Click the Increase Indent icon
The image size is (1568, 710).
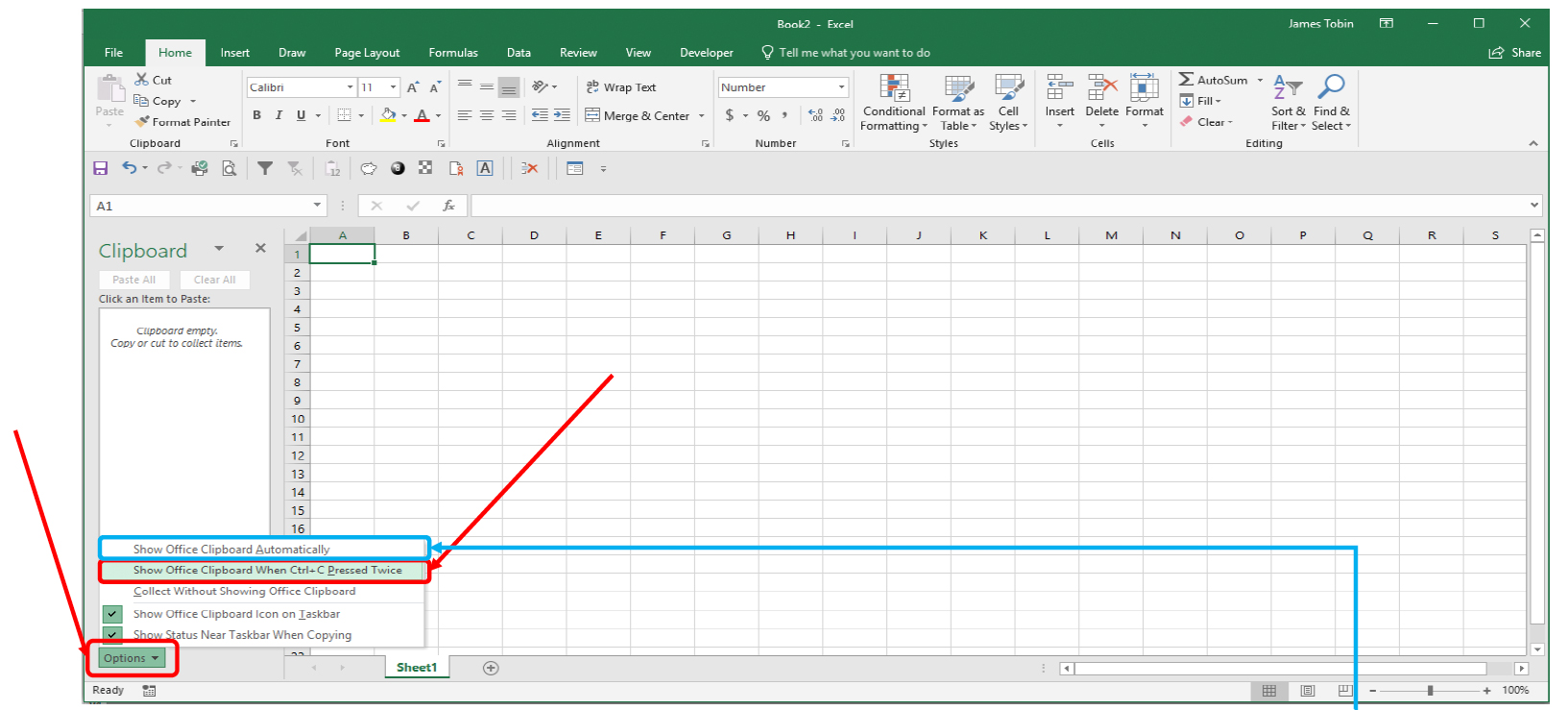click(x=562, y=115)
